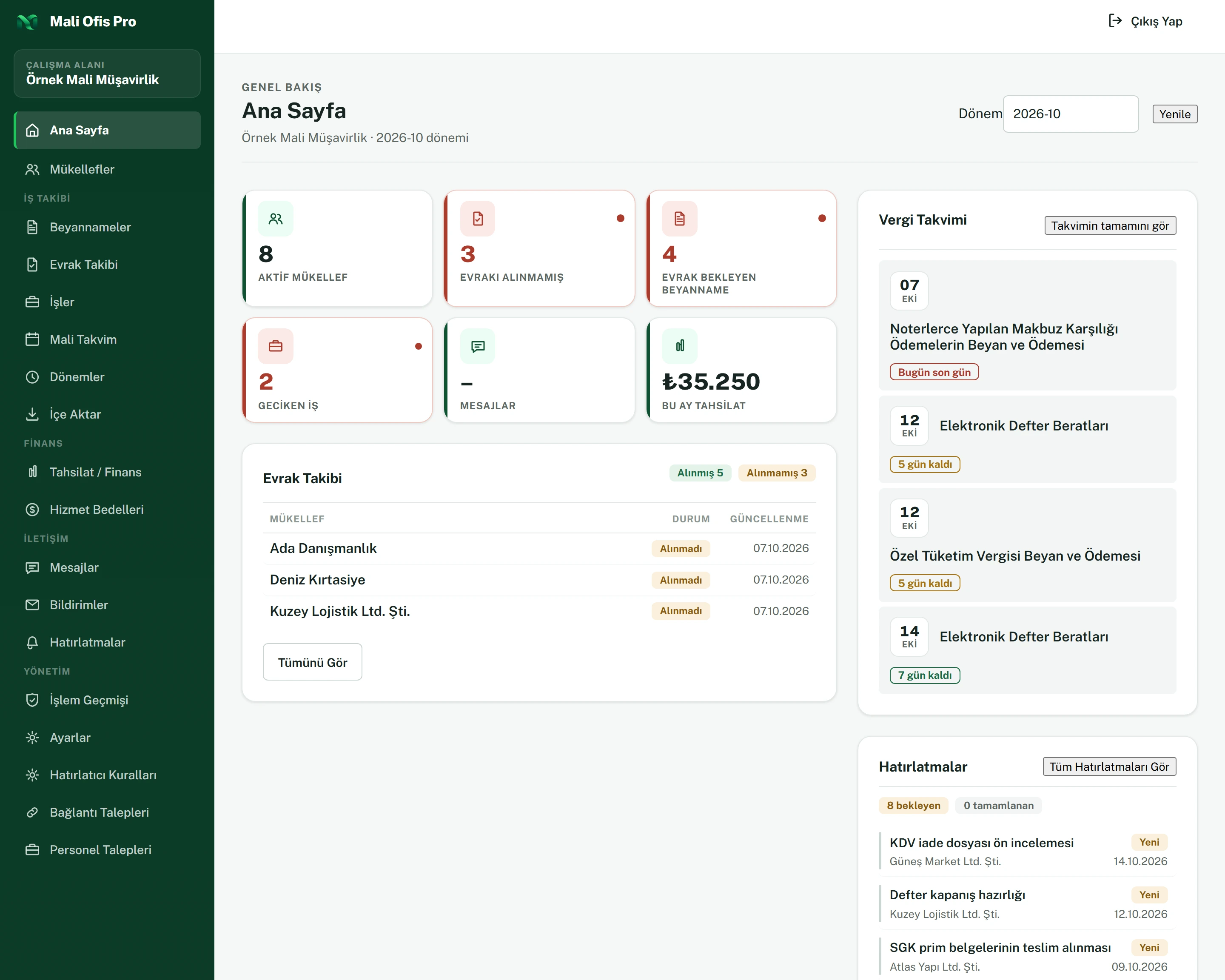
Task: Click the İşlem Geçmişi shield icon
Action: point(32,700)
